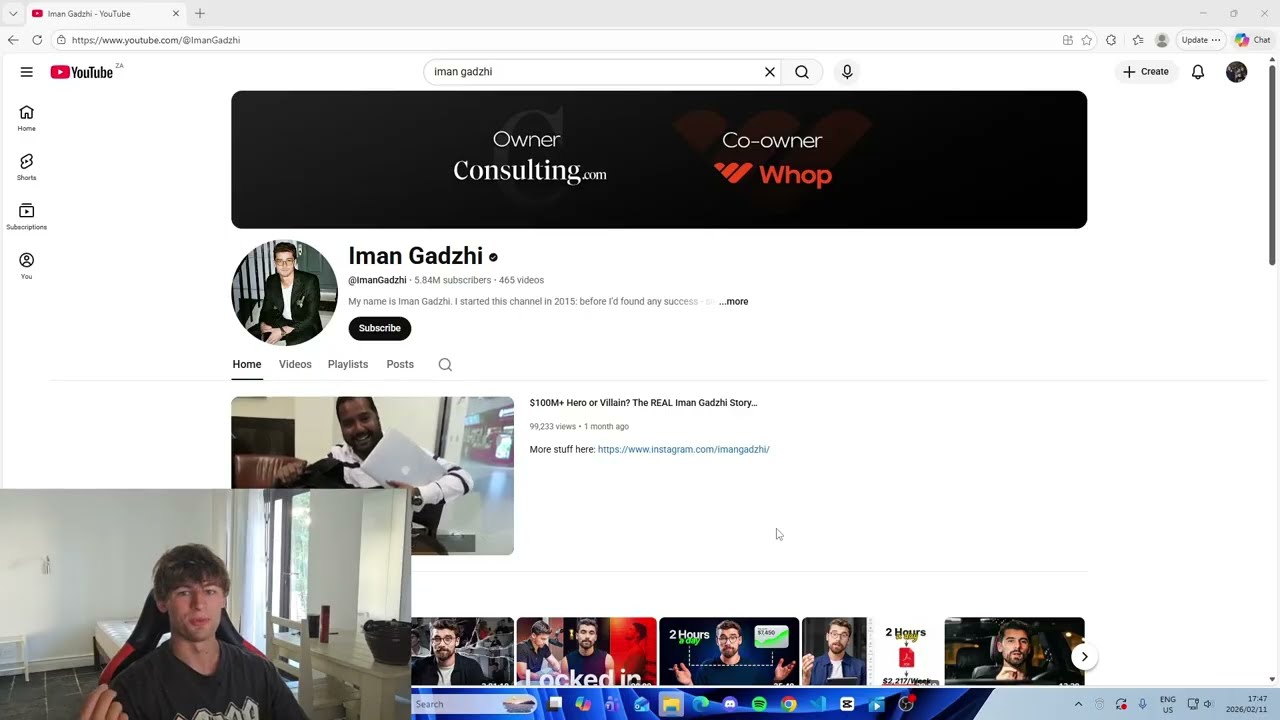Click the Iman Gadzhi channel profile picture
1280x720 pixels.
(x=284, y=293)
